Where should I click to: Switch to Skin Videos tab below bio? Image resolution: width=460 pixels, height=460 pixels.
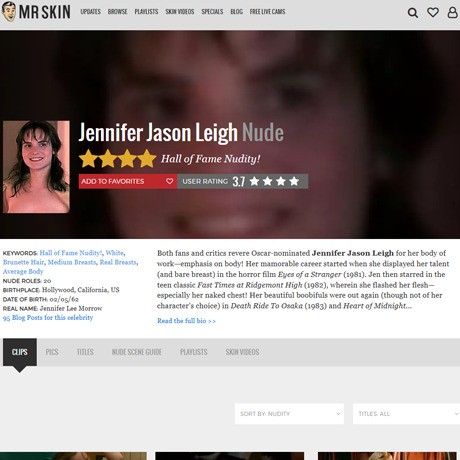(242, 352)
